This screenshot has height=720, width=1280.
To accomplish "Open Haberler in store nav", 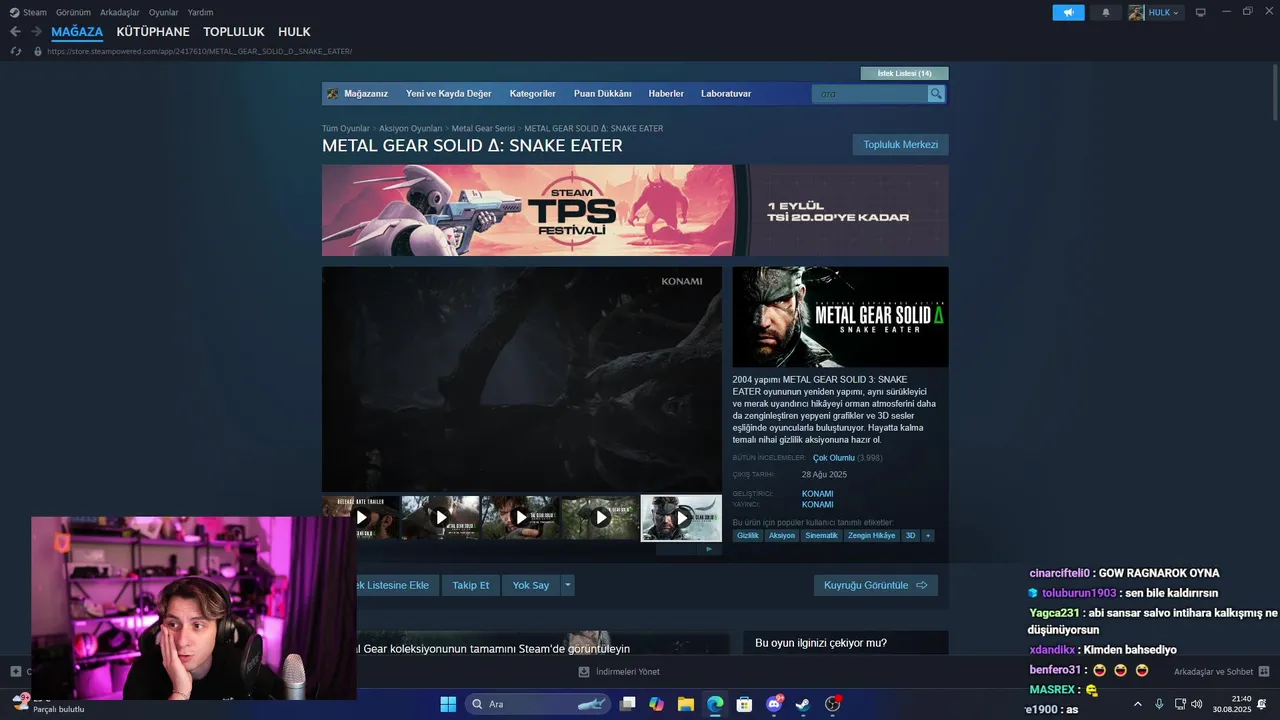I will click(666, 94).
